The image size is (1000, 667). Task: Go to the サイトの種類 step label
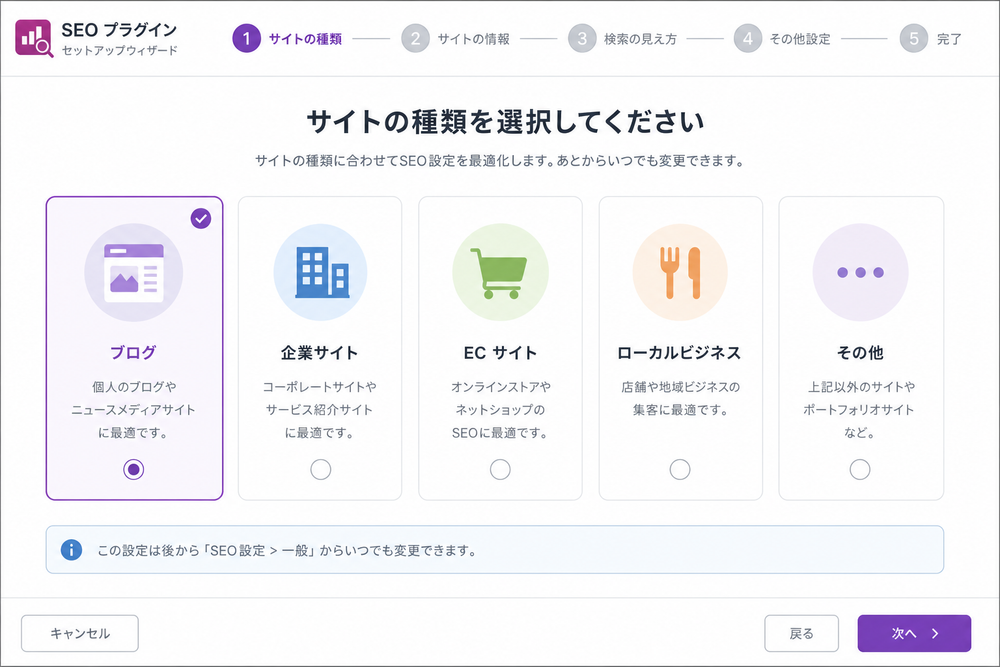point(305,39)
